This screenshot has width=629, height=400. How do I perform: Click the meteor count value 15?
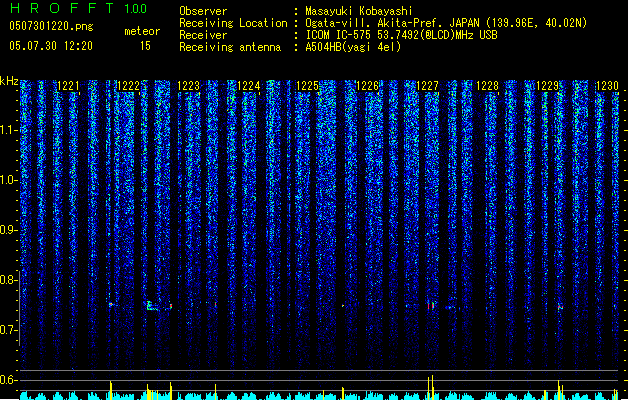(145, 46)
